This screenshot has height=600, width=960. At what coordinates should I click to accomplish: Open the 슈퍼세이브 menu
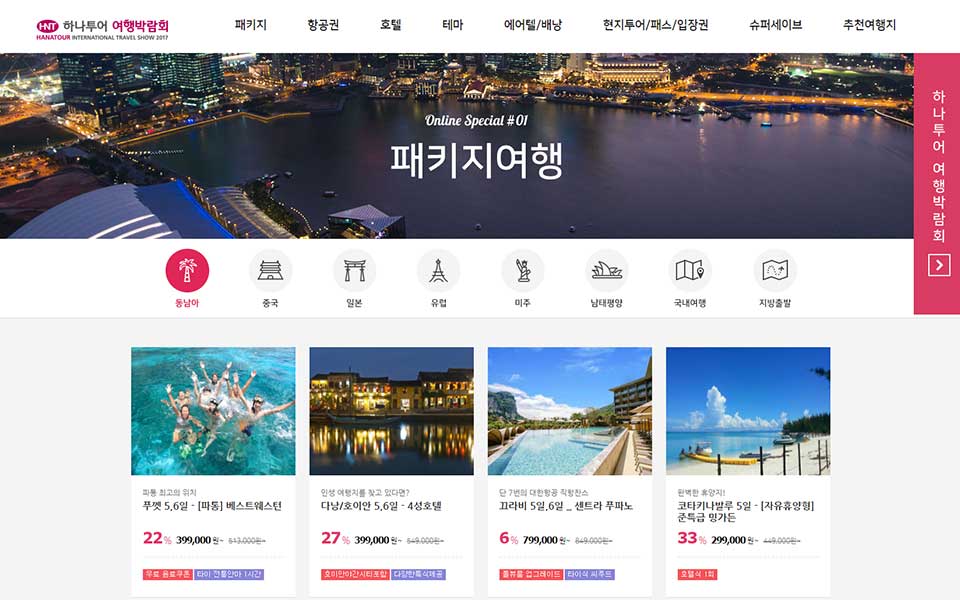775,25
